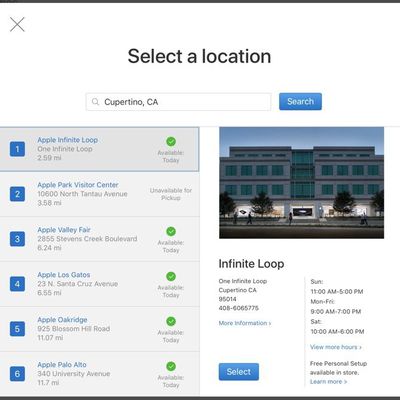
Task: Click the number 3 badge for Valley Fair
Action: point(17,239)
